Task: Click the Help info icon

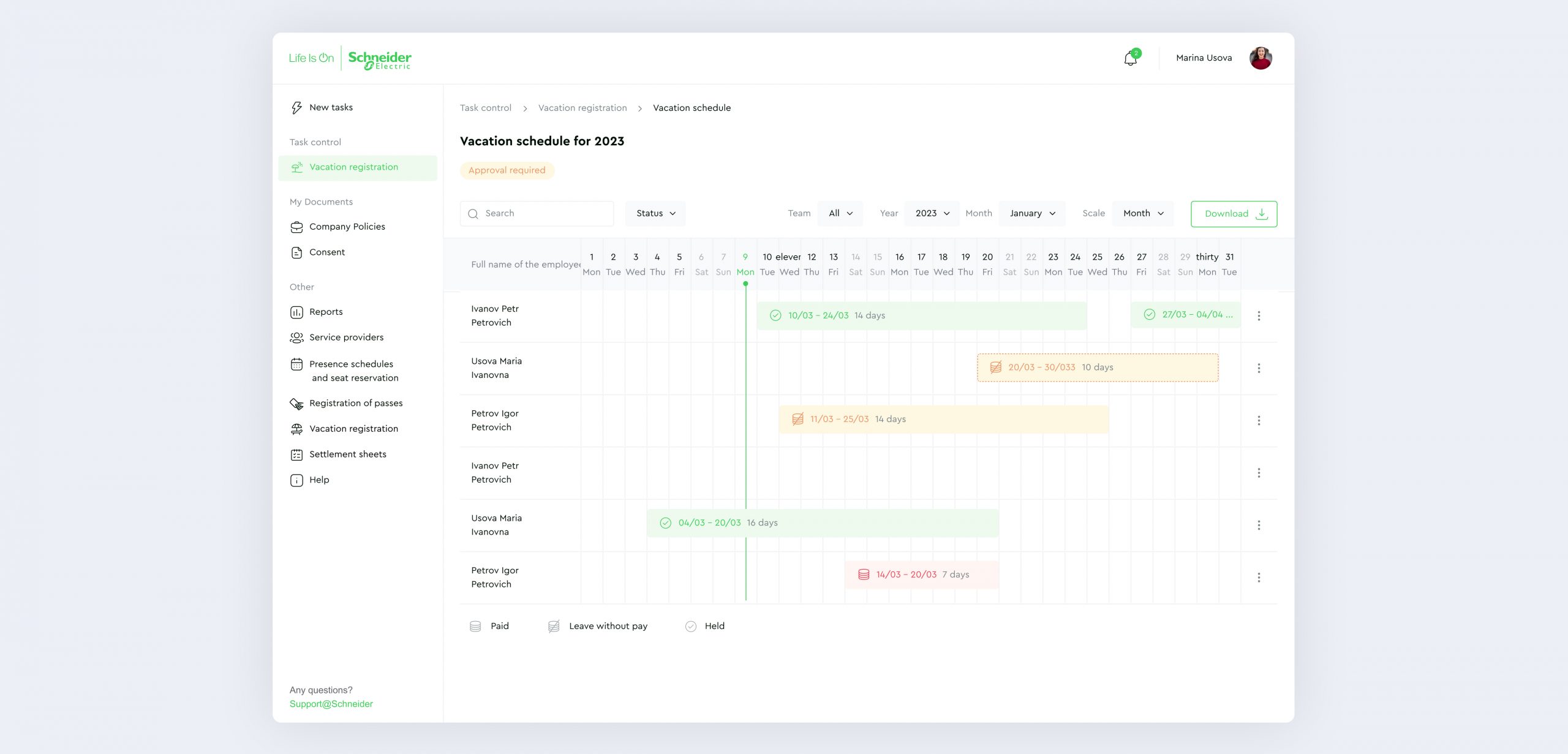Action: tap(296, 480)
